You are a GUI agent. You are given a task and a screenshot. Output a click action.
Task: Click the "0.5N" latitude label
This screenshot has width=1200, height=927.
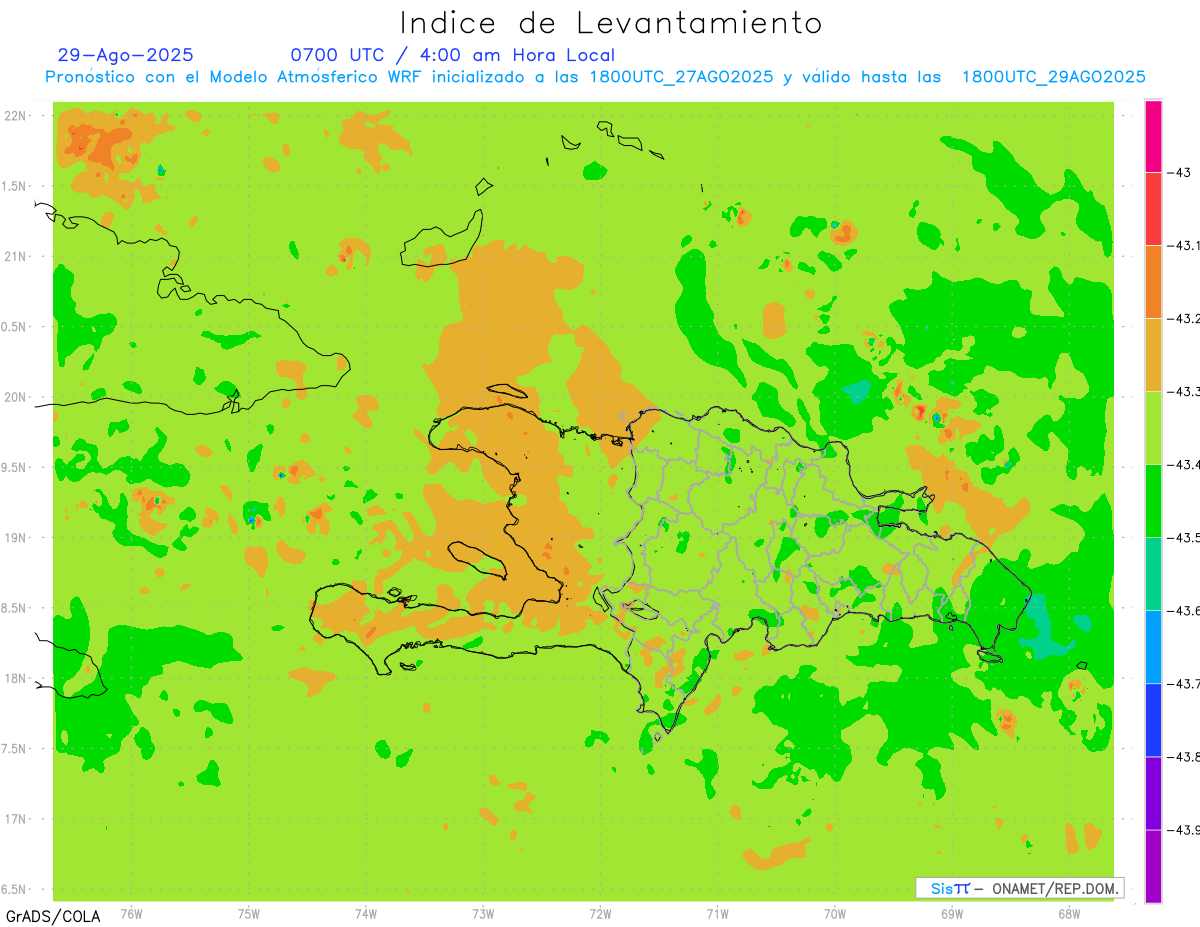pos(14,327)
